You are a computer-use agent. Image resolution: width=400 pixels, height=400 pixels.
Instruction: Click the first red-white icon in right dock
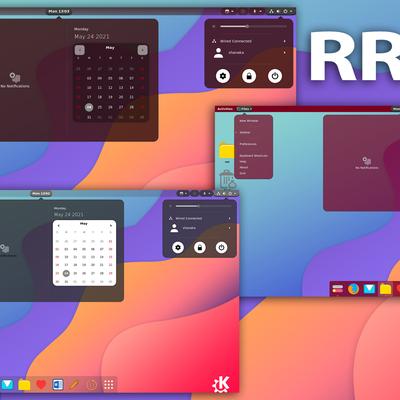(x=338, y=289)
